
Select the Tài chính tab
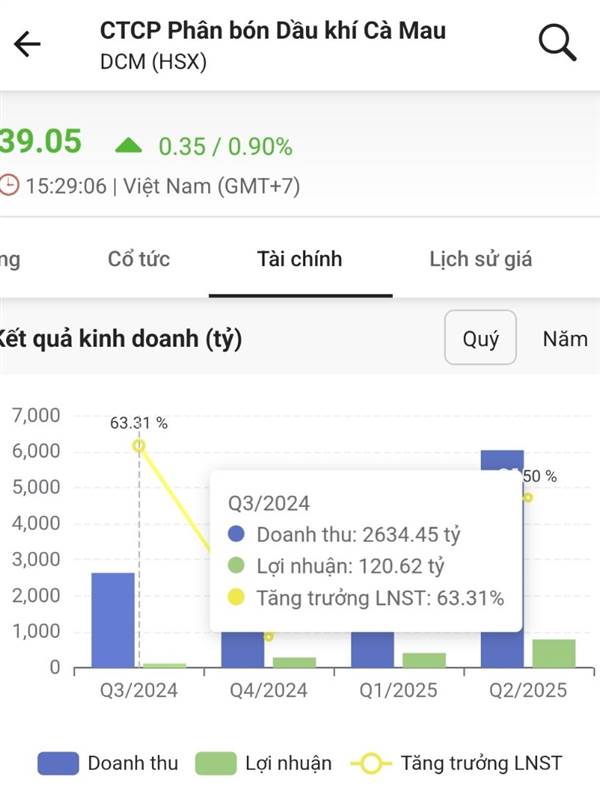click(x=299, y=259)
